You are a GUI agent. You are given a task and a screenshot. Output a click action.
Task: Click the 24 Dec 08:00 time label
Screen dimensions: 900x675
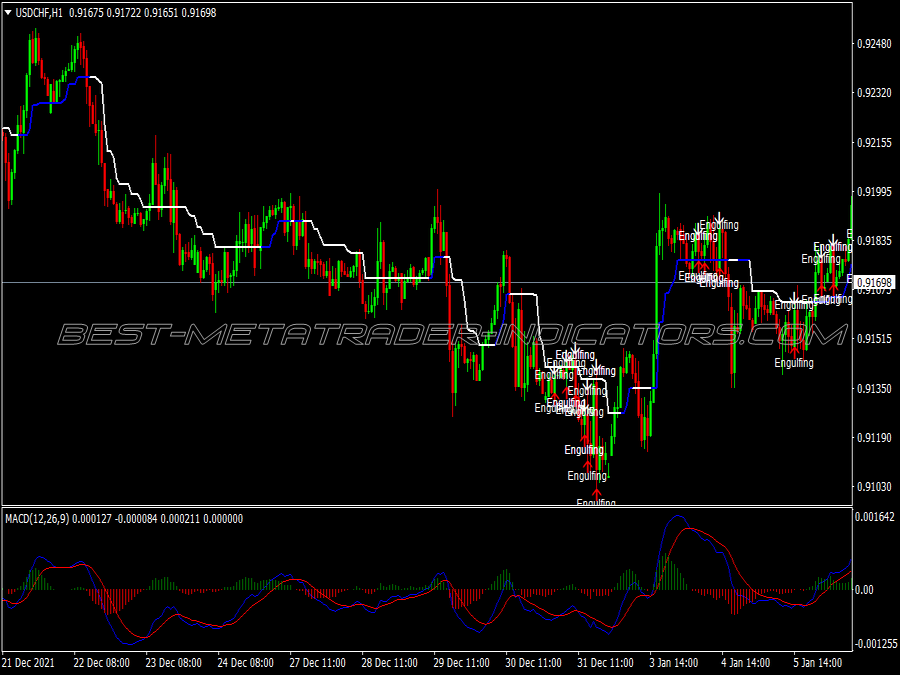(246, 662)
